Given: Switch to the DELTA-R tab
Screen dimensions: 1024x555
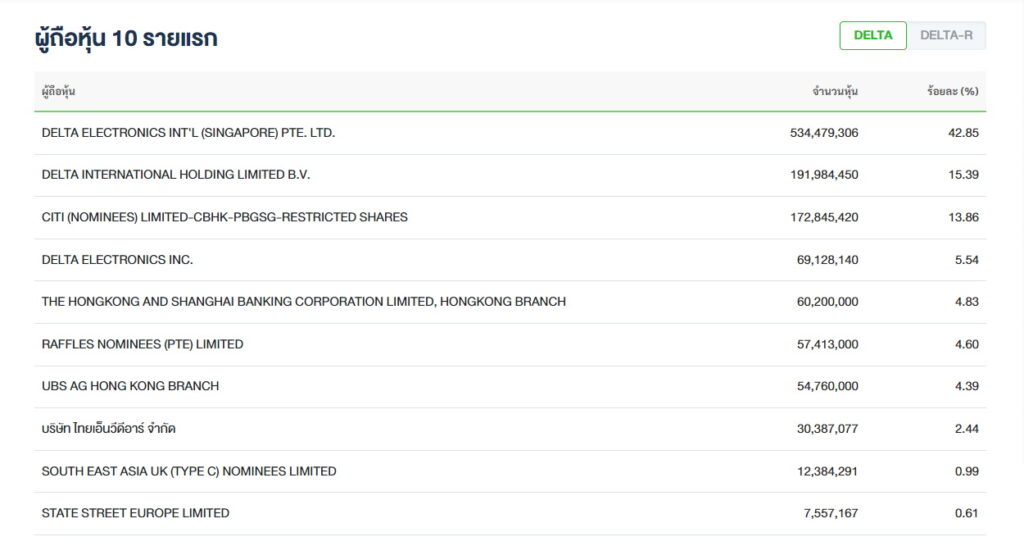Looking at the screenshot, I should click(946, 35).
